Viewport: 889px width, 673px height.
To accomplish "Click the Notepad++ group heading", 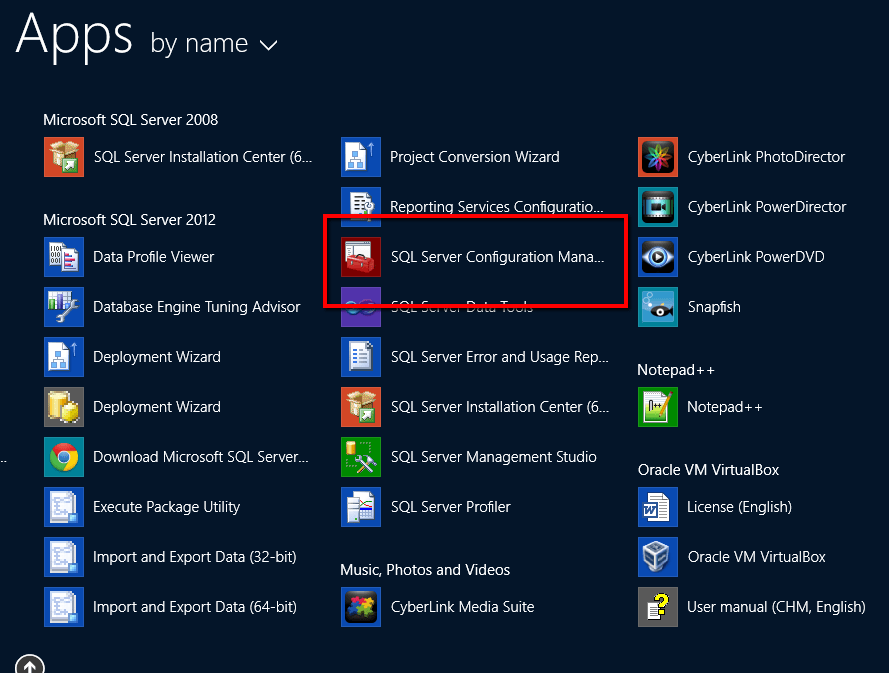I will (x=676, y=370).
